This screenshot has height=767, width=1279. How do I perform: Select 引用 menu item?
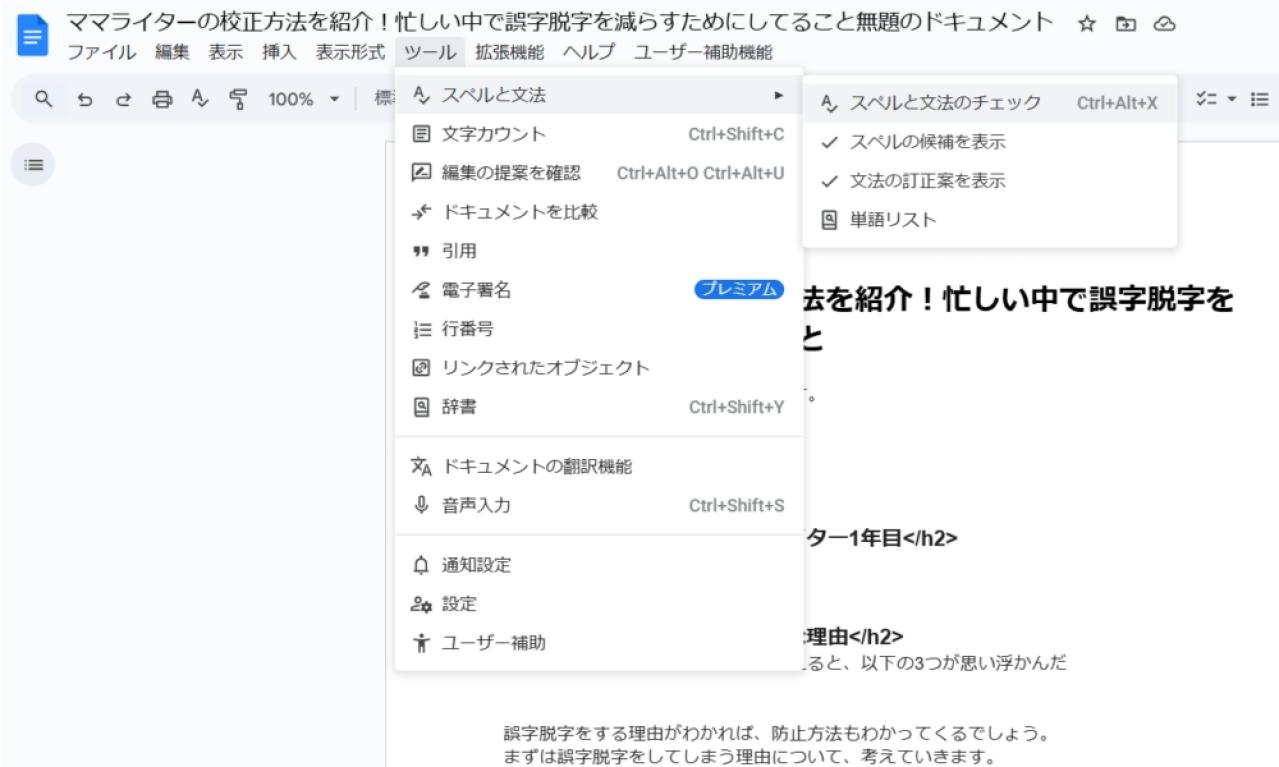599,251
